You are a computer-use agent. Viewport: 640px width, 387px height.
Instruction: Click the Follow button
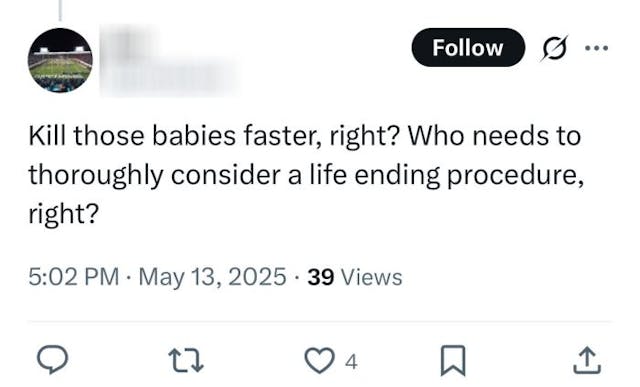[x=468, y=47]
